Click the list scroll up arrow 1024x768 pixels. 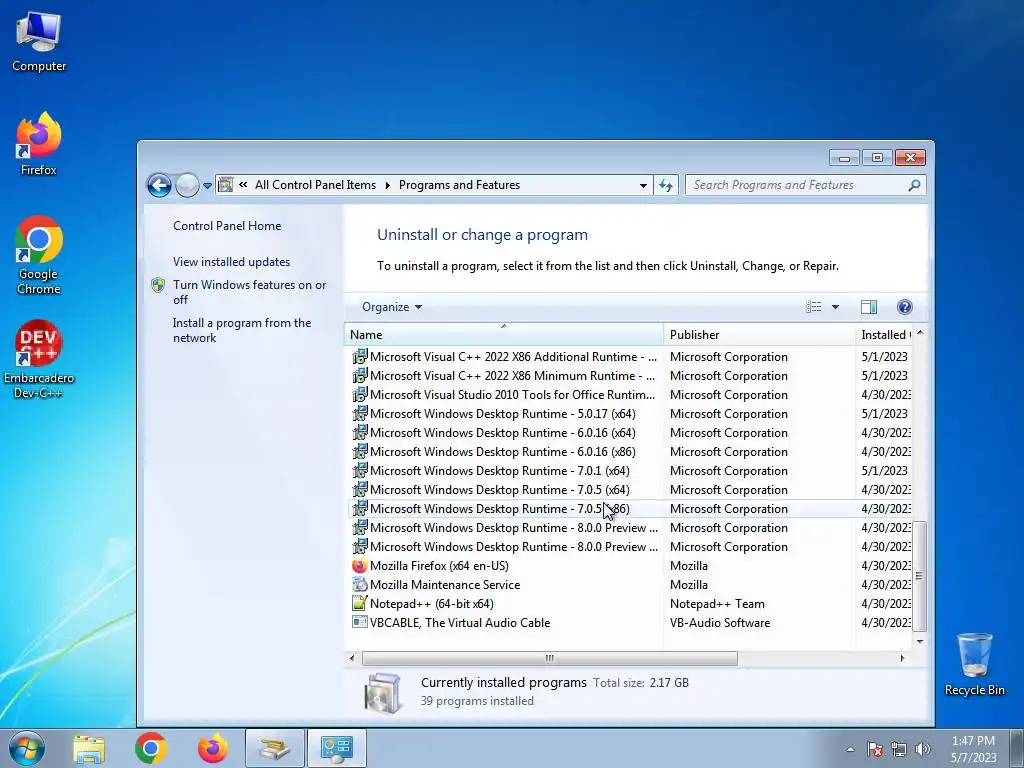(920, 333)
